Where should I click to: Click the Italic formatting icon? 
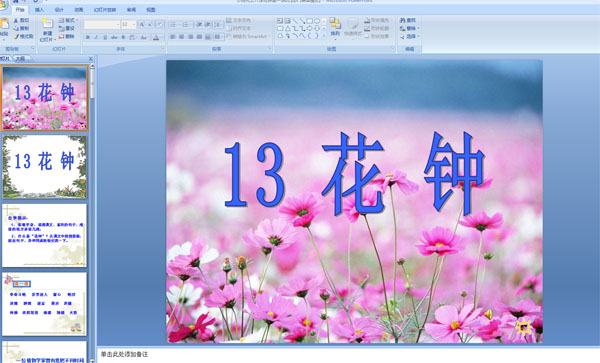pyautogui.click(x=96, y=37)
